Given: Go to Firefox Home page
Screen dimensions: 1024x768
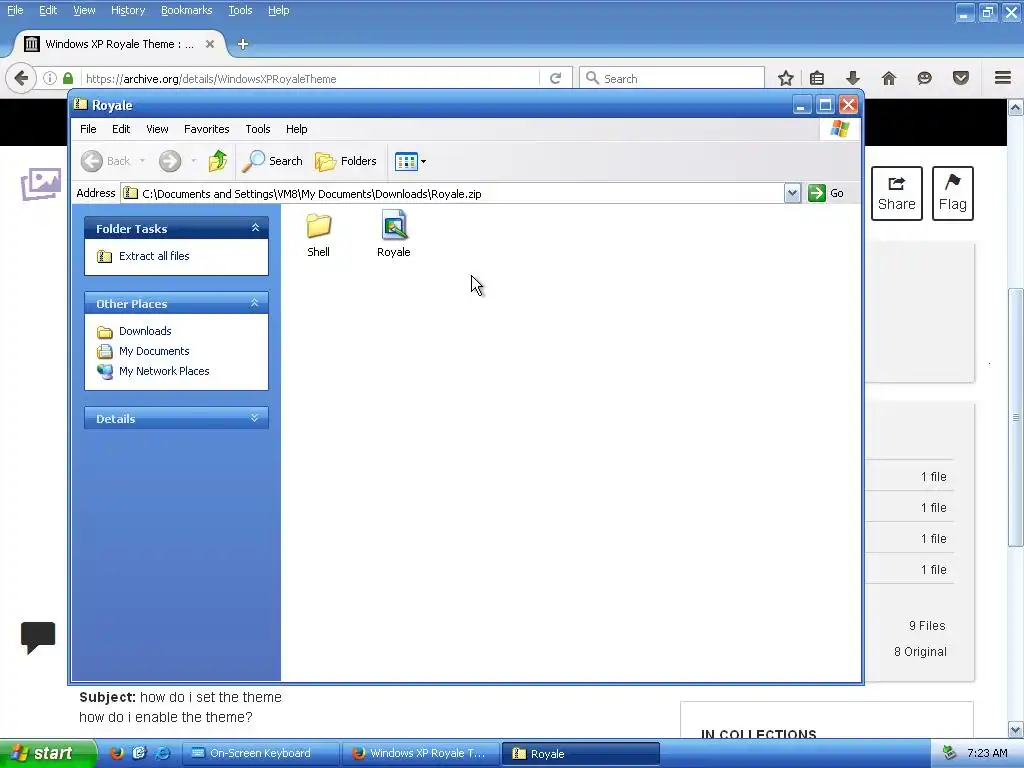Looking at the screenshot, I should pyautogui.click(x=889, y=78).
